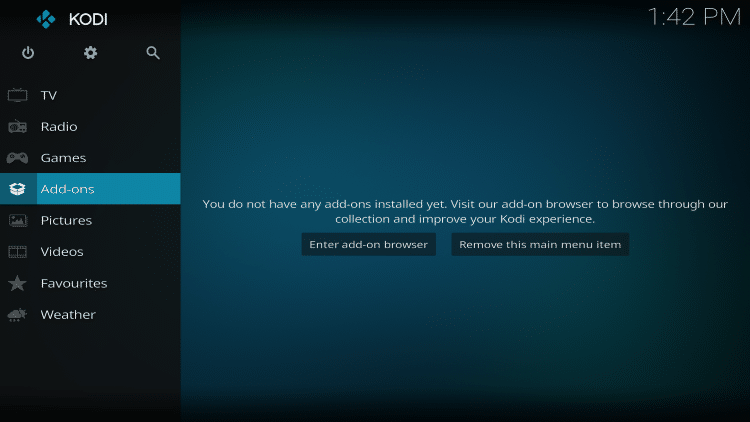Switch to the Videos section
The height and width of the screenshot is (422, 750).
click(x=90, y=252)
